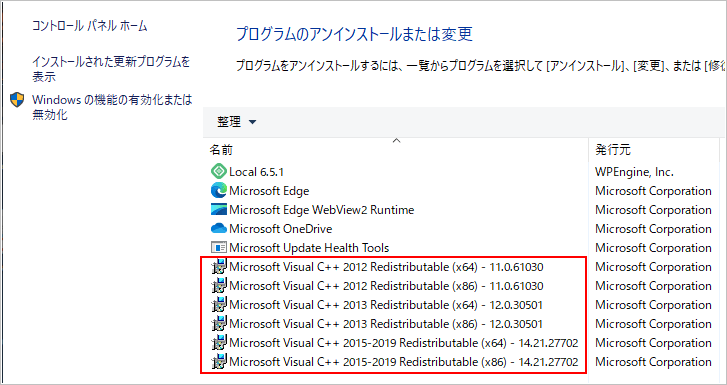Select Local 6.5.1 row name
Image resolution: width=727 pixels, height=385 pixels.
256,172
